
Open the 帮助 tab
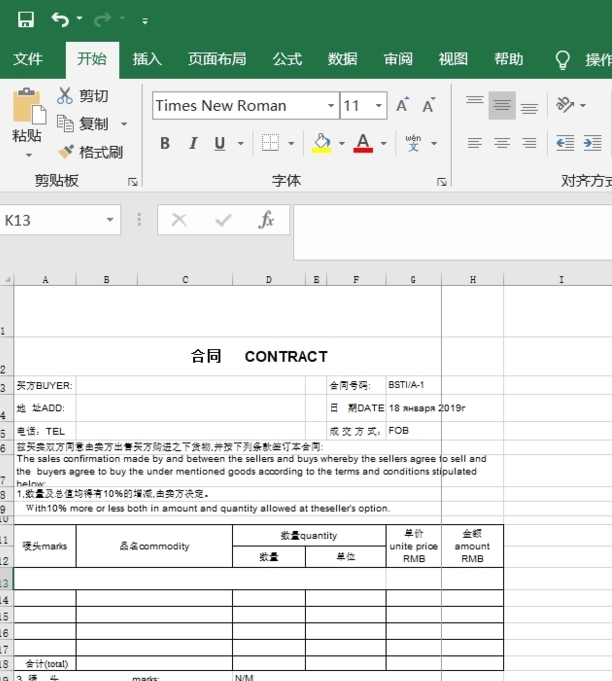pyautogui.click(x=509, y=59)
